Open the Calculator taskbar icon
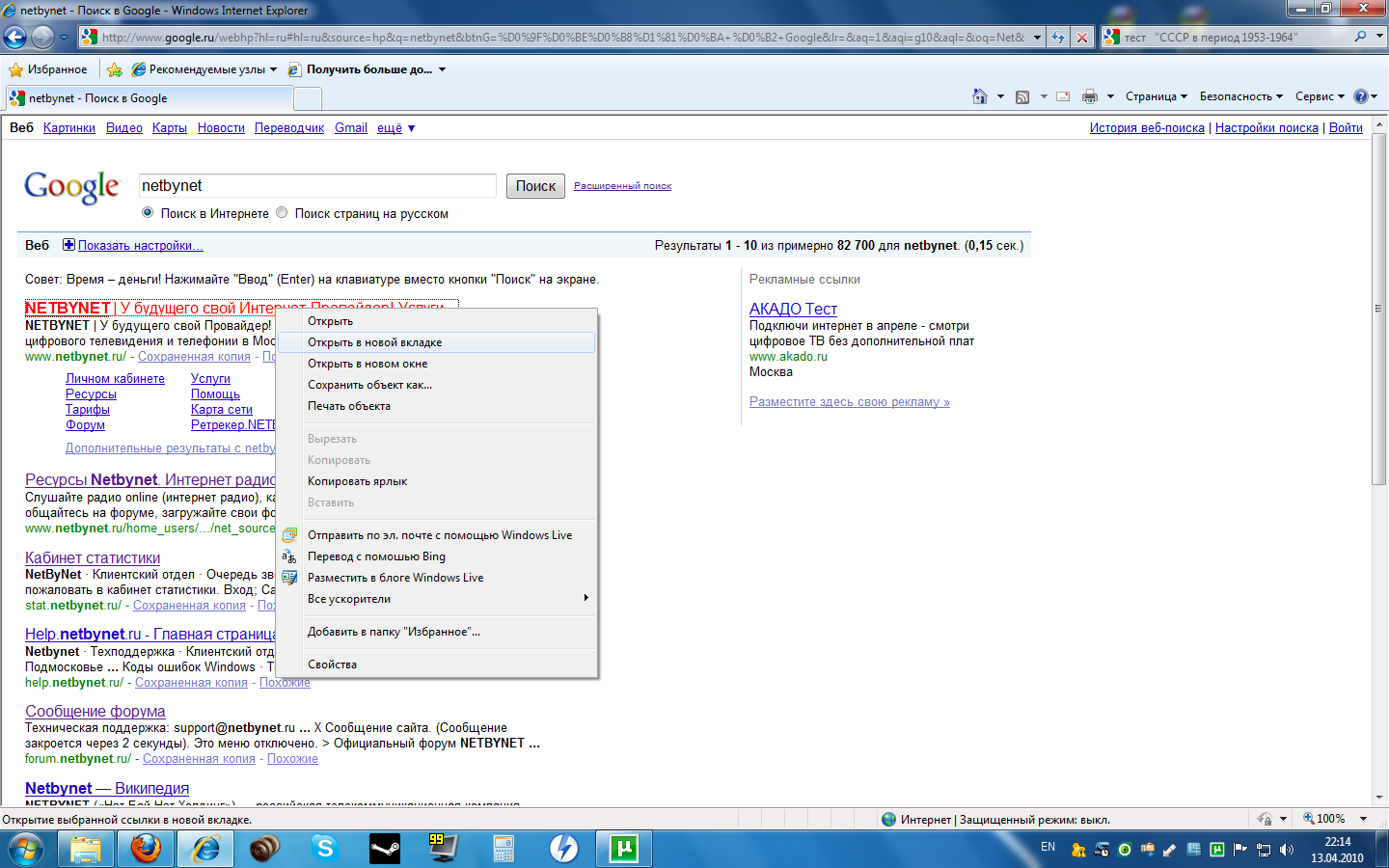Screen dimensions: 1389x868 (x=504, y=849)
